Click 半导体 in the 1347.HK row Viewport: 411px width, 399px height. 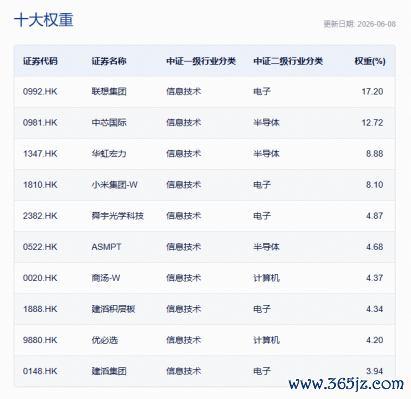coord(266,154)
